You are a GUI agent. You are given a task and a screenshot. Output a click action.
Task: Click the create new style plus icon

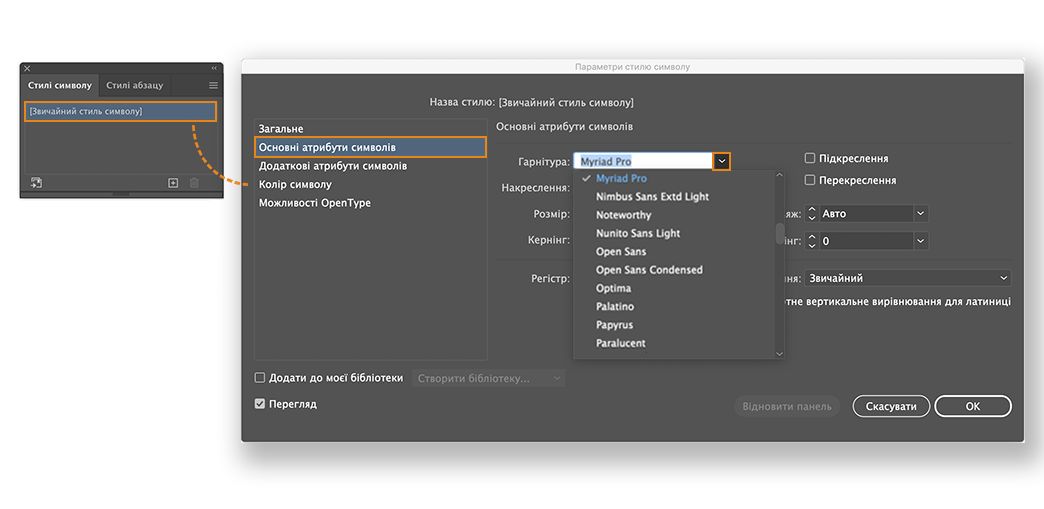[173, 183]
